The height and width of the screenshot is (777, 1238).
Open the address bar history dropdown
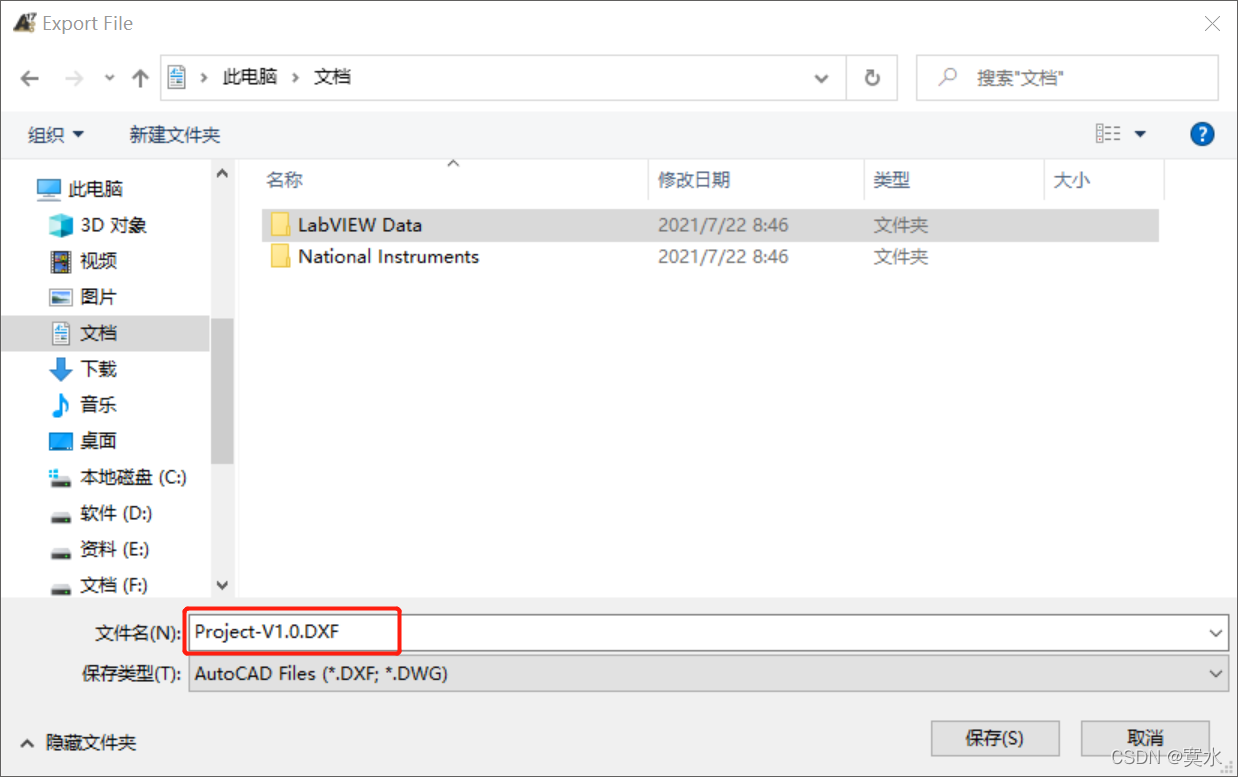[822, 78]
